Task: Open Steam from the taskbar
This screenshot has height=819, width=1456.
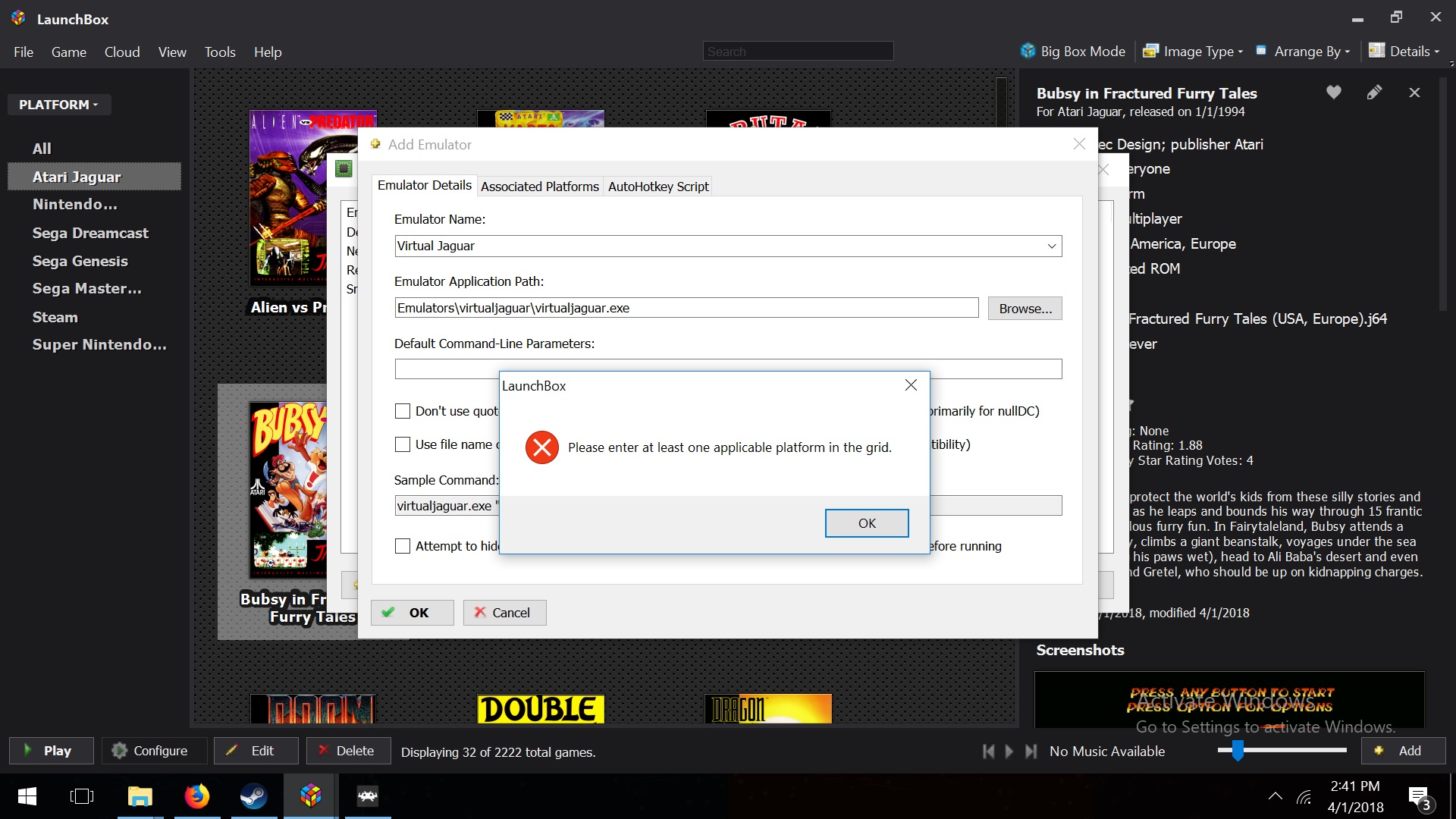Action: point(254,796)
